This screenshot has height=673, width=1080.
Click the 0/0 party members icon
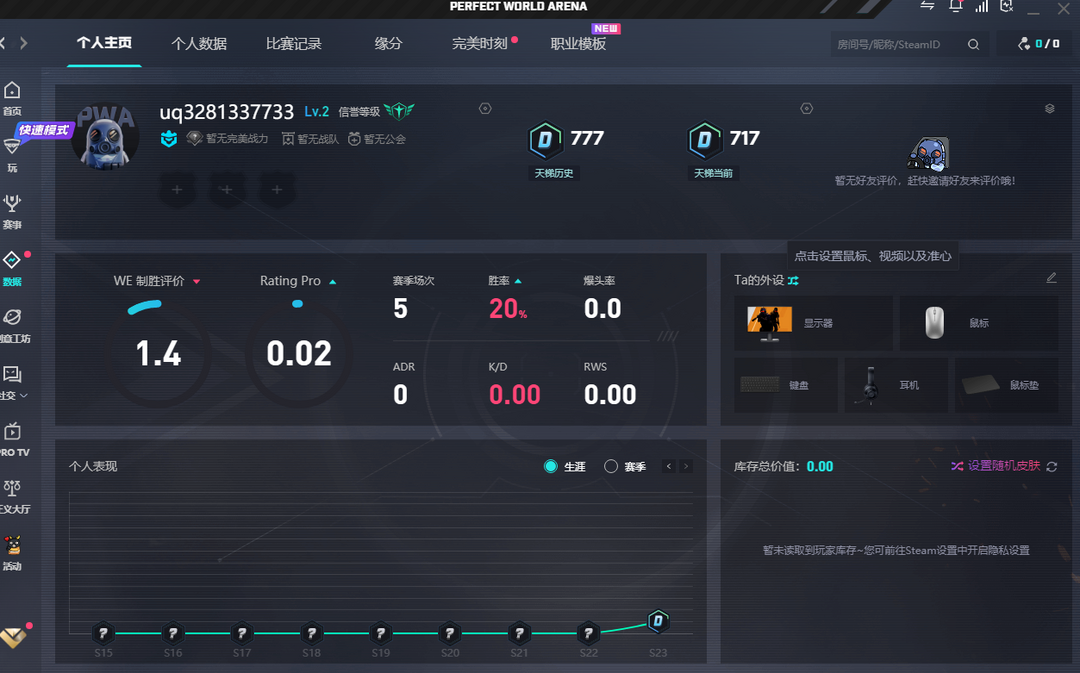pyautogui.click(x=1024, y=43)
